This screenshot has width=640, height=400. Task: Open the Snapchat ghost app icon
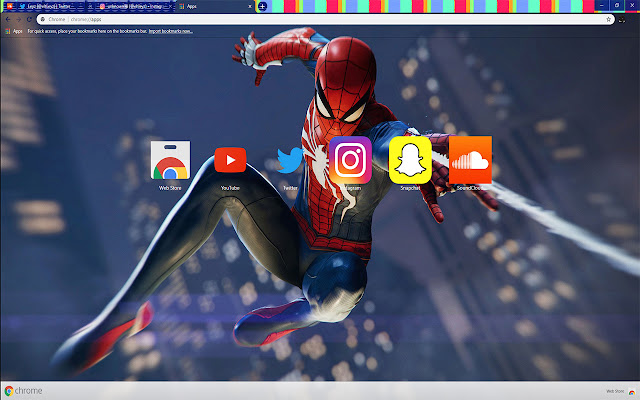[410, 160]
